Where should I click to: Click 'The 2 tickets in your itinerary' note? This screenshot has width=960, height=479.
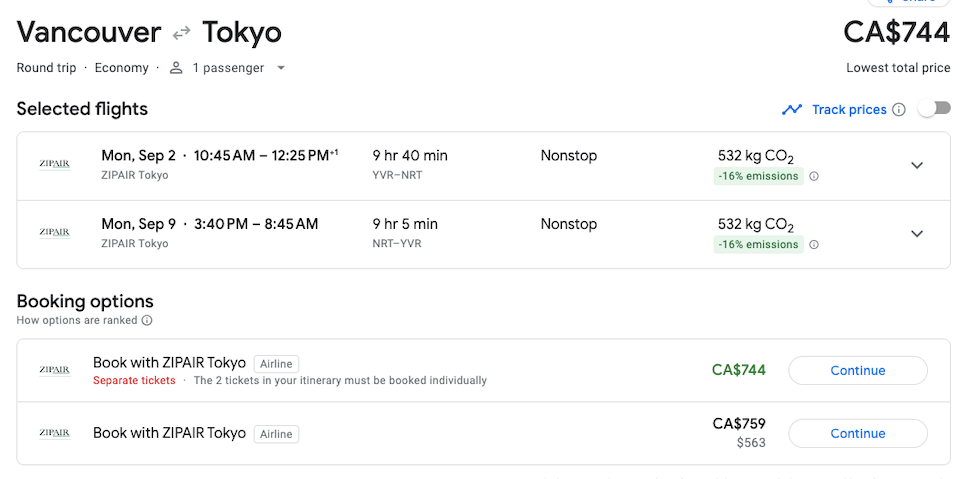coord(340,380)
